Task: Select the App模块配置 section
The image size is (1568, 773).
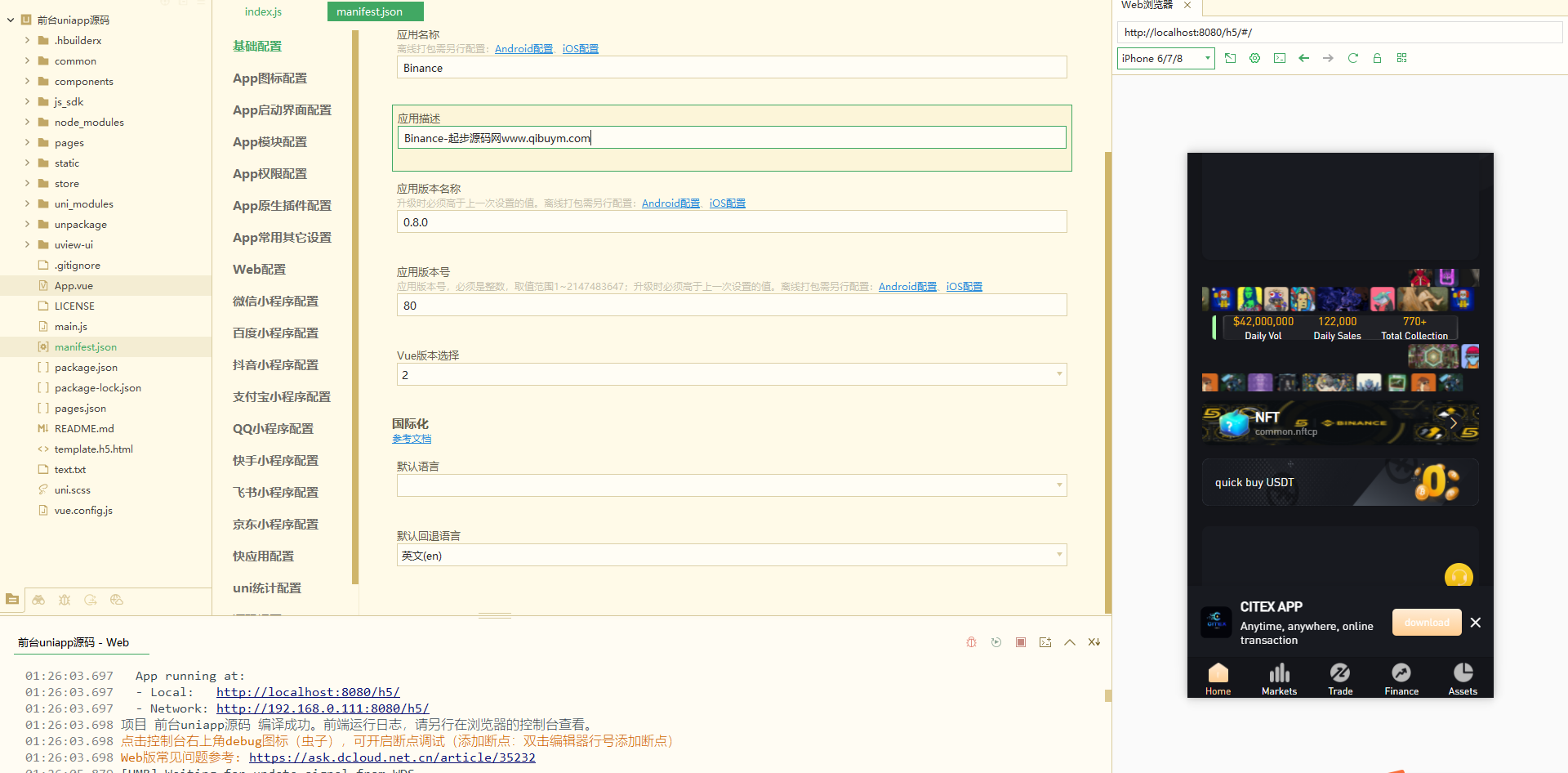Action: pos(269,142)
